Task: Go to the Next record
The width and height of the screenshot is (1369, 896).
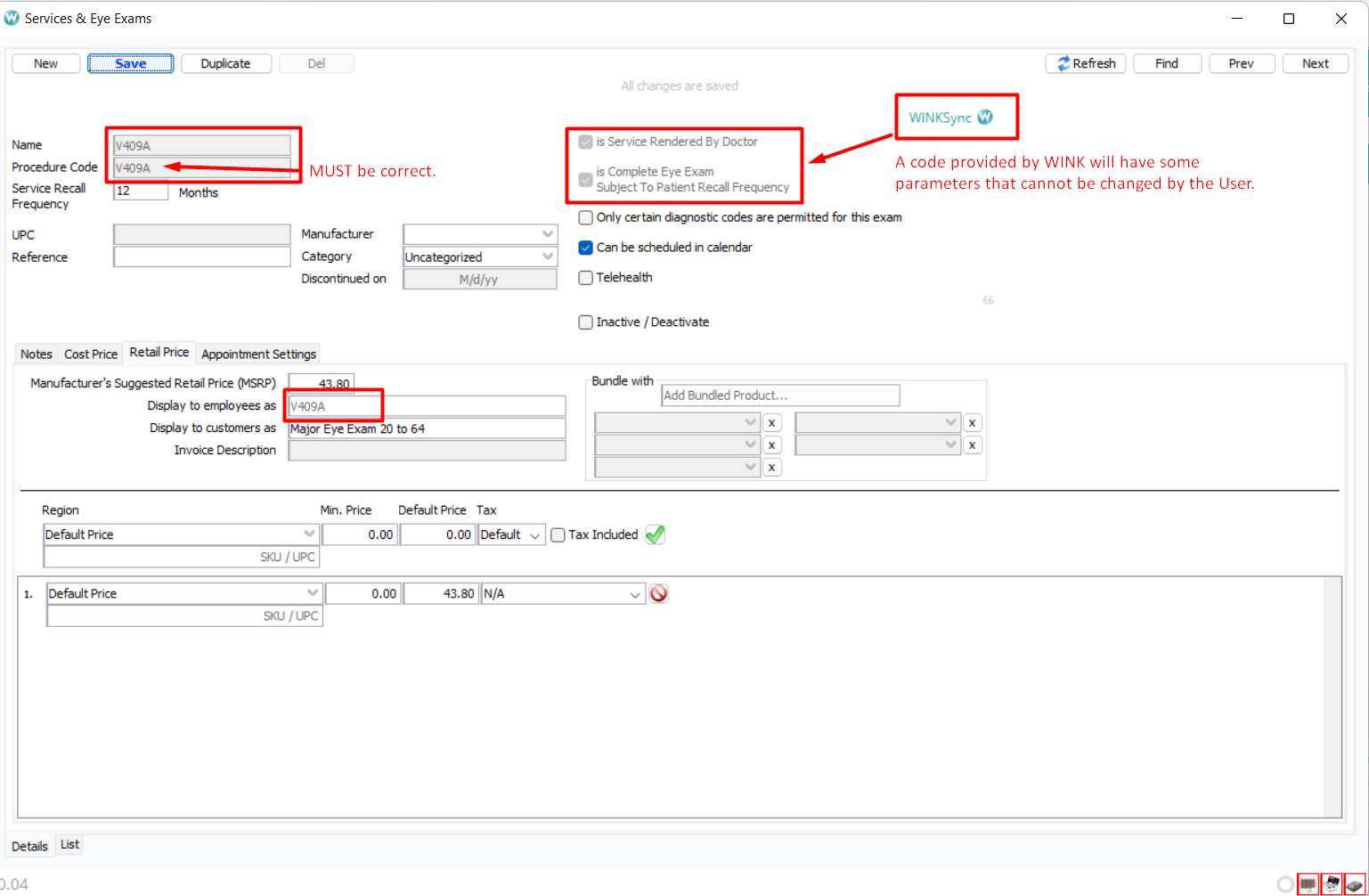Action: coord(1315,63)
